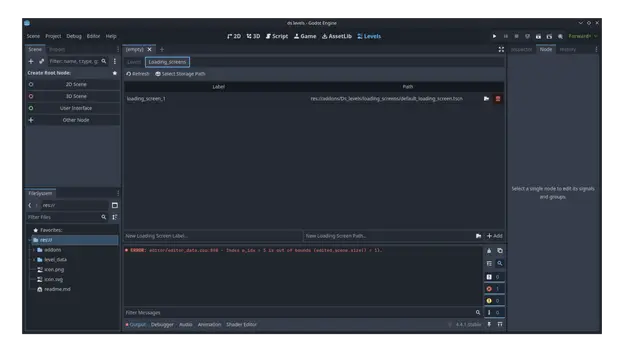624x360 pixels.
Task: Open Scene dock extra options menu
Action: [x=115, y=61]
